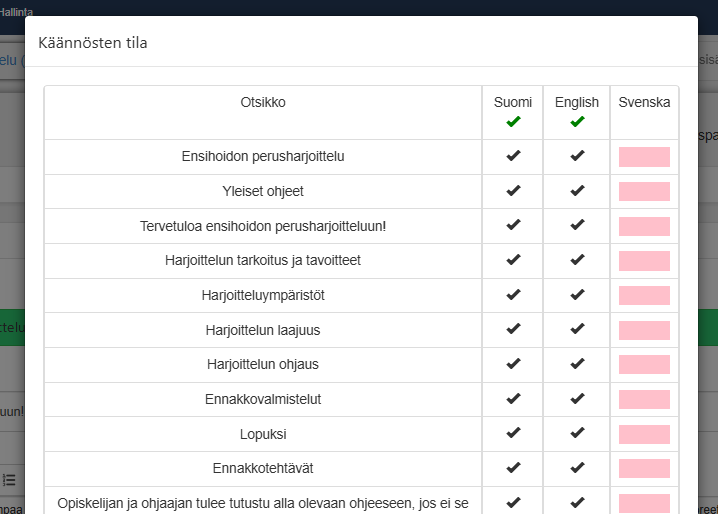
Task: Click English checkmark in Harjoittelun laajuus row
Action: [577, 330]
